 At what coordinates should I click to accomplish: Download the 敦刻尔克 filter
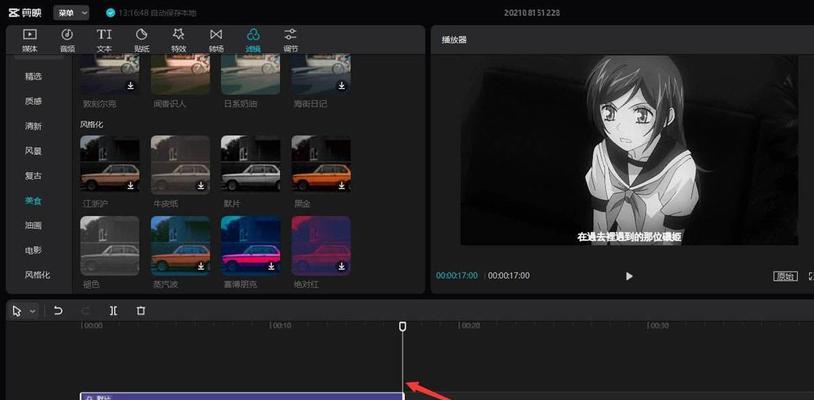pyautogui.click(x=131, y=86)
